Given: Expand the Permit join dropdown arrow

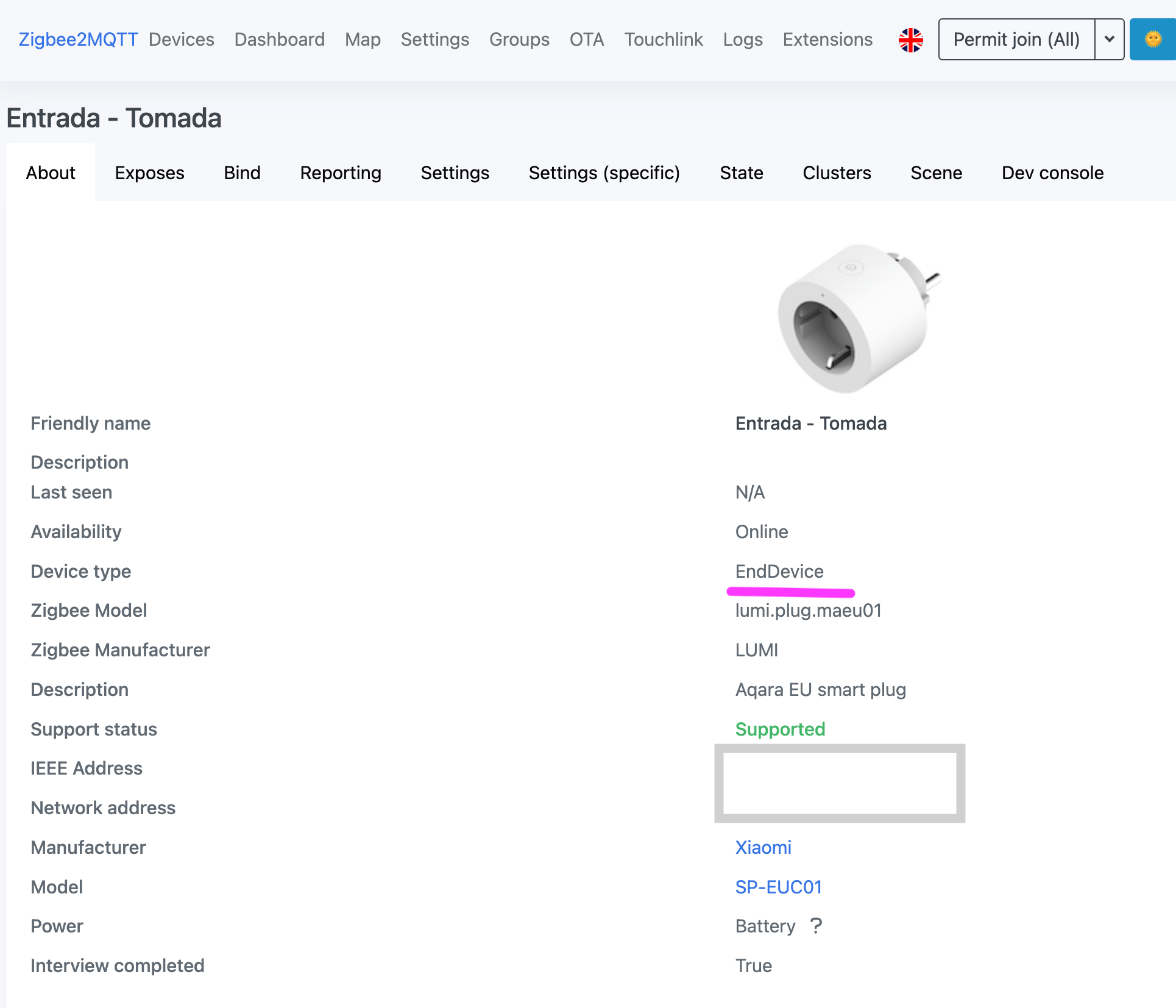Looking at the screenshot, I should click(1109, 40).
